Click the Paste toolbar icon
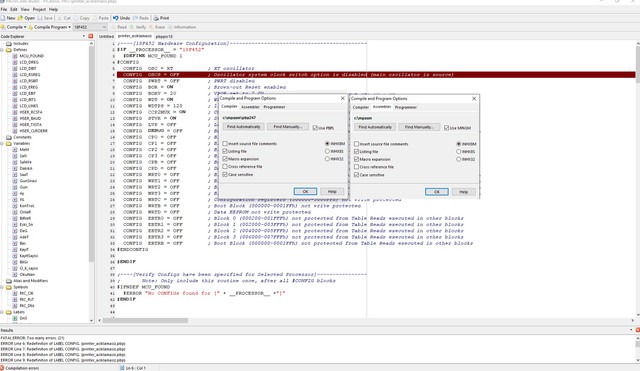Viewport: 640px width, 371px height. [95, 18]
